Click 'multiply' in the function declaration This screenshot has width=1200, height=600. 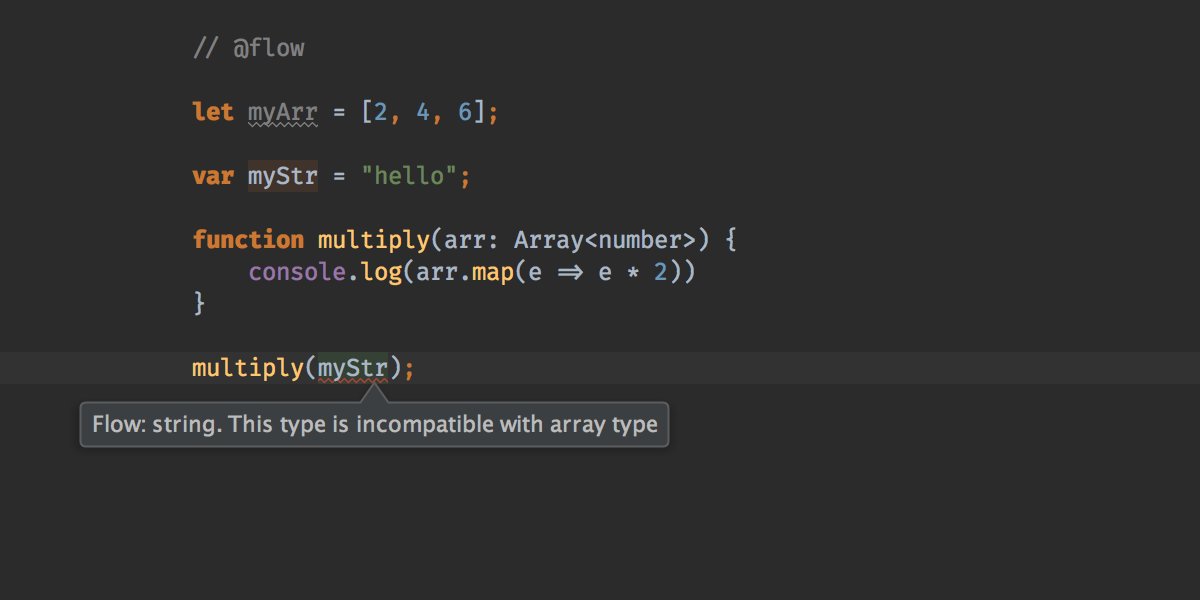click(374, 240)
